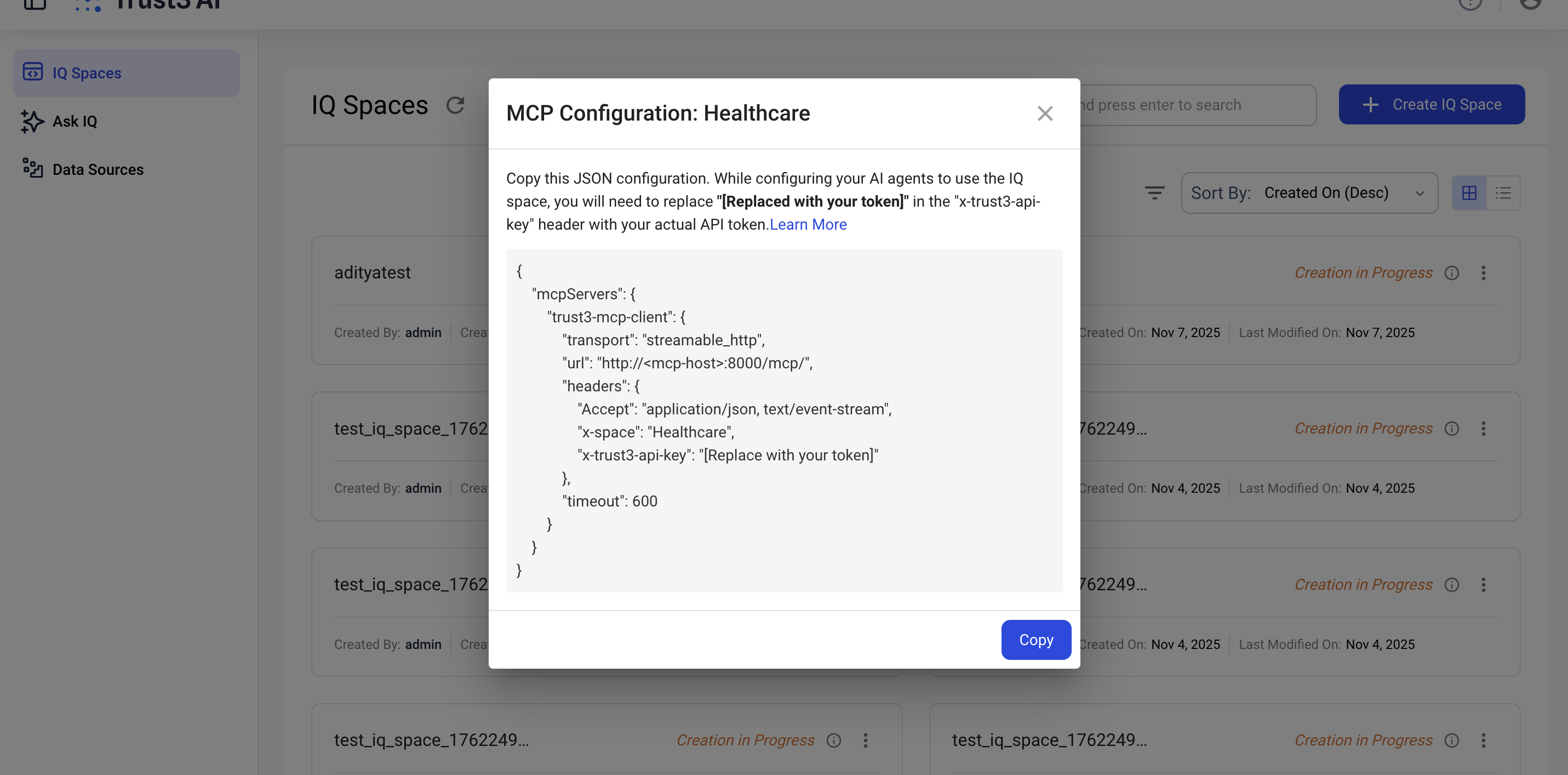Open the help icon in the top bar

[x=1470, y=5]
